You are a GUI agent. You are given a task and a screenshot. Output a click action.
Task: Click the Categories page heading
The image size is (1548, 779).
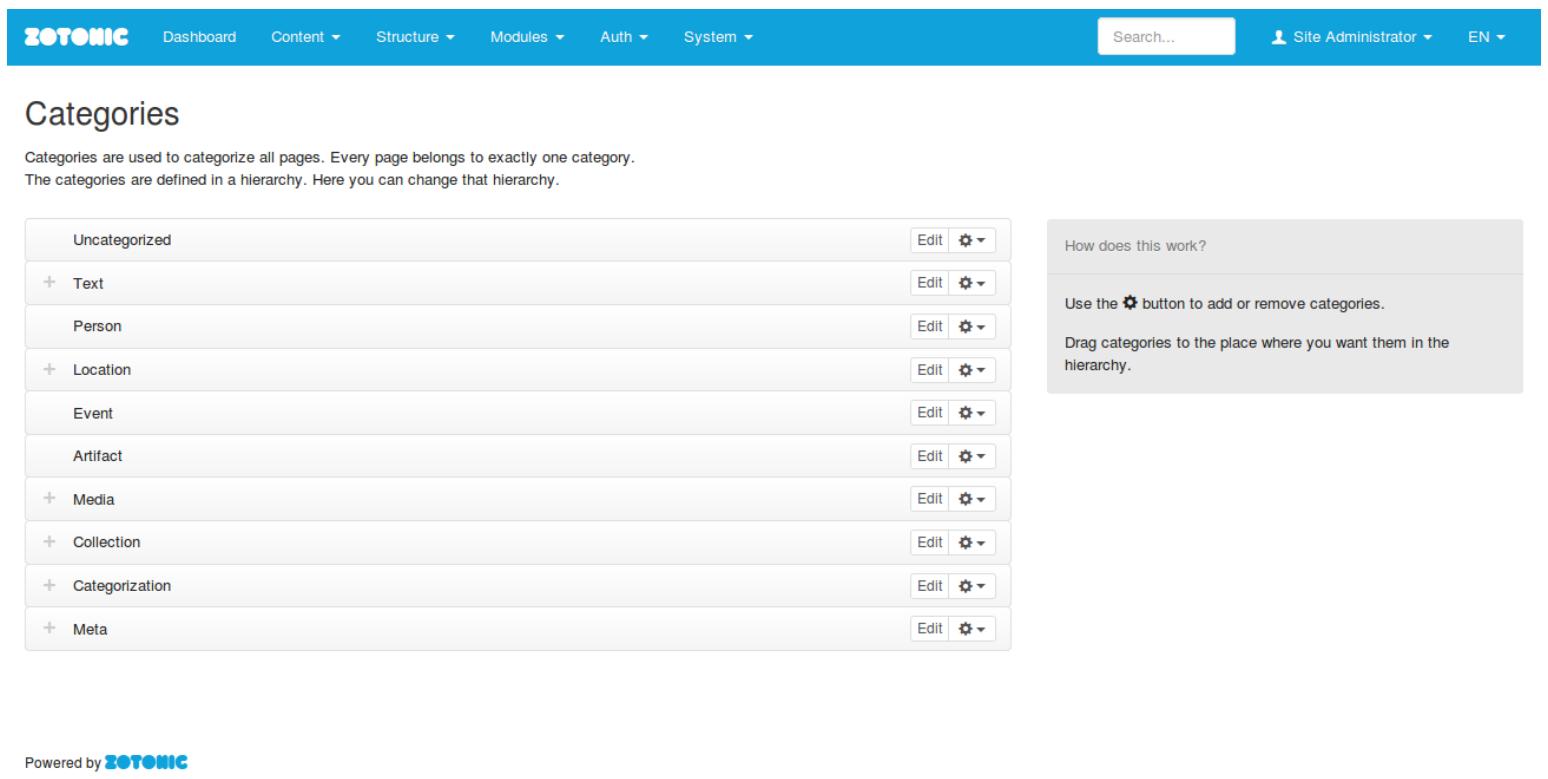tap(102, 114)
